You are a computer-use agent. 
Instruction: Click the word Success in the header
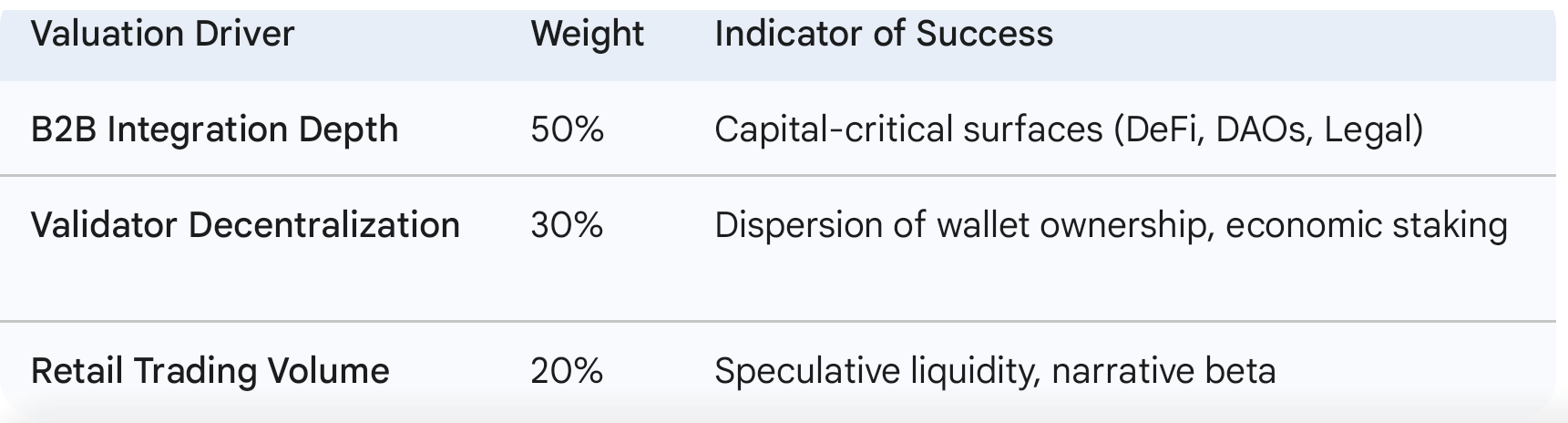pos(984,34)
